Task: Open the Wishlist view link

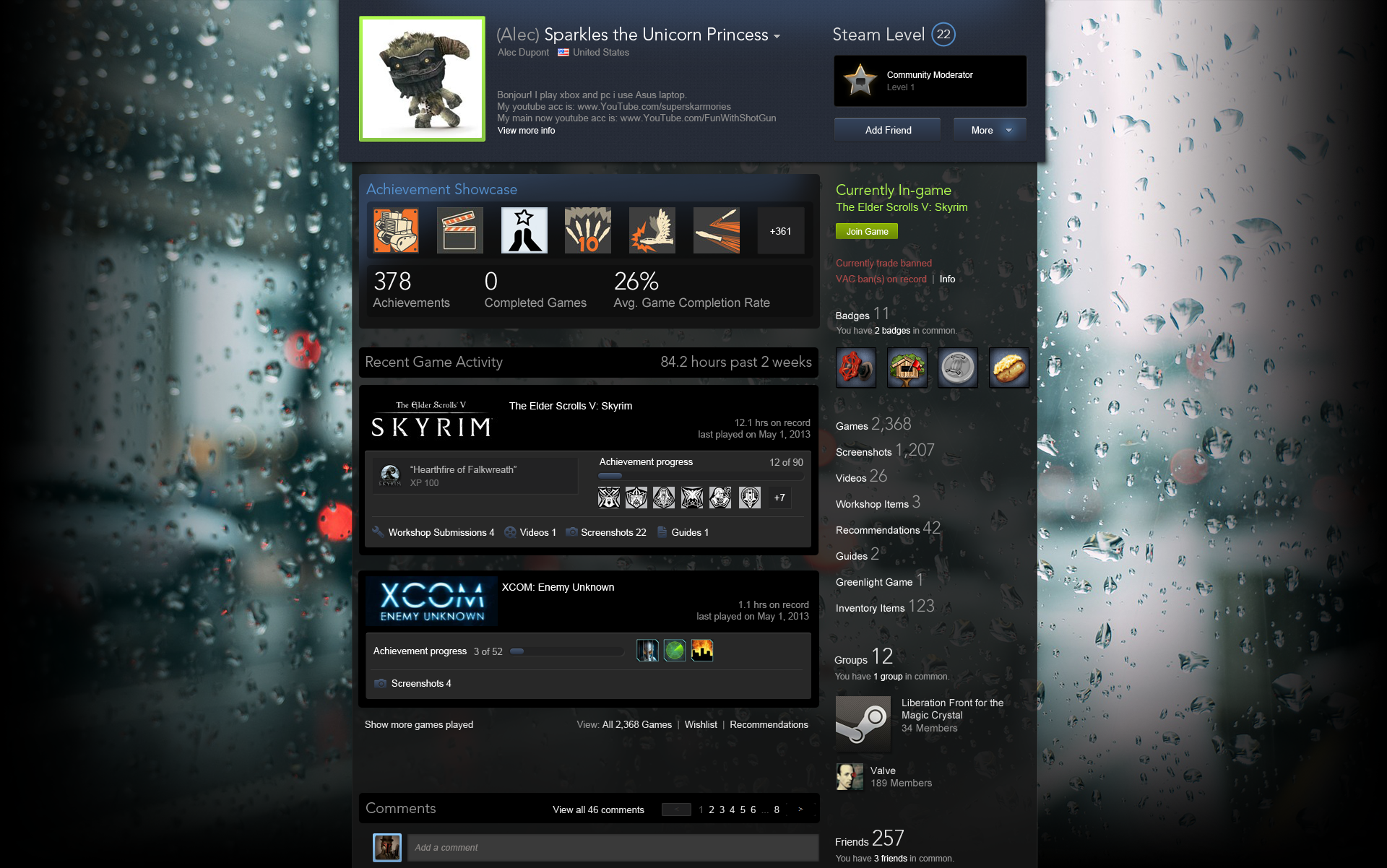Action: tap(701, 724)
